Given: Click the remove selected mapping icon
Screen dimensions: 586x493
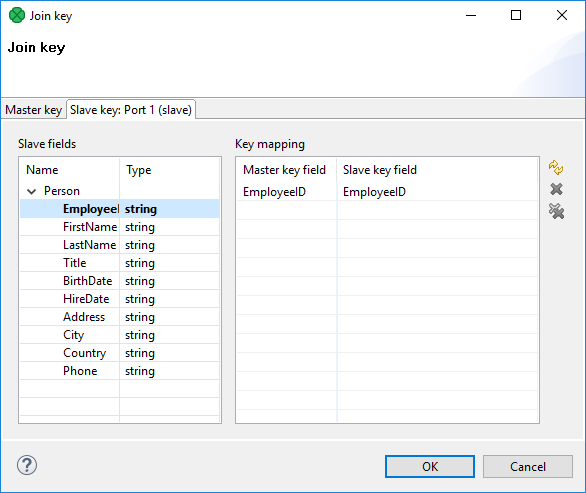Looking at the screenshot, I should pos(556,189).
